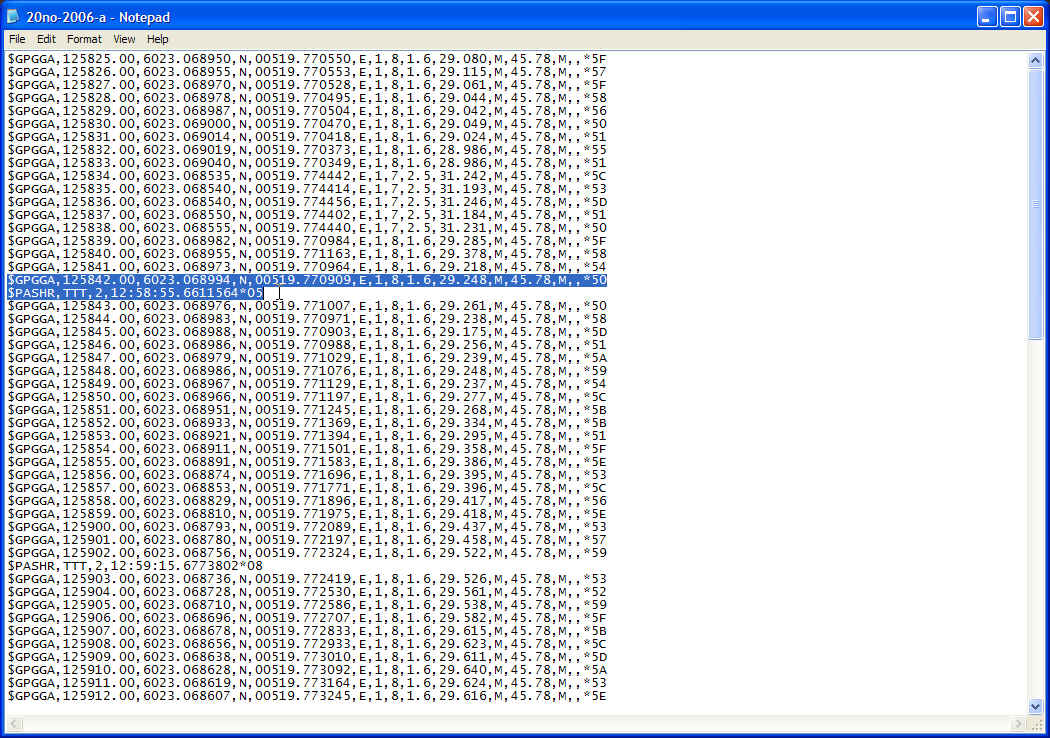Maximize the Notepad window
This screenshot has width=1050, height=738.
pyautogui.click(x=1010, y=17)
